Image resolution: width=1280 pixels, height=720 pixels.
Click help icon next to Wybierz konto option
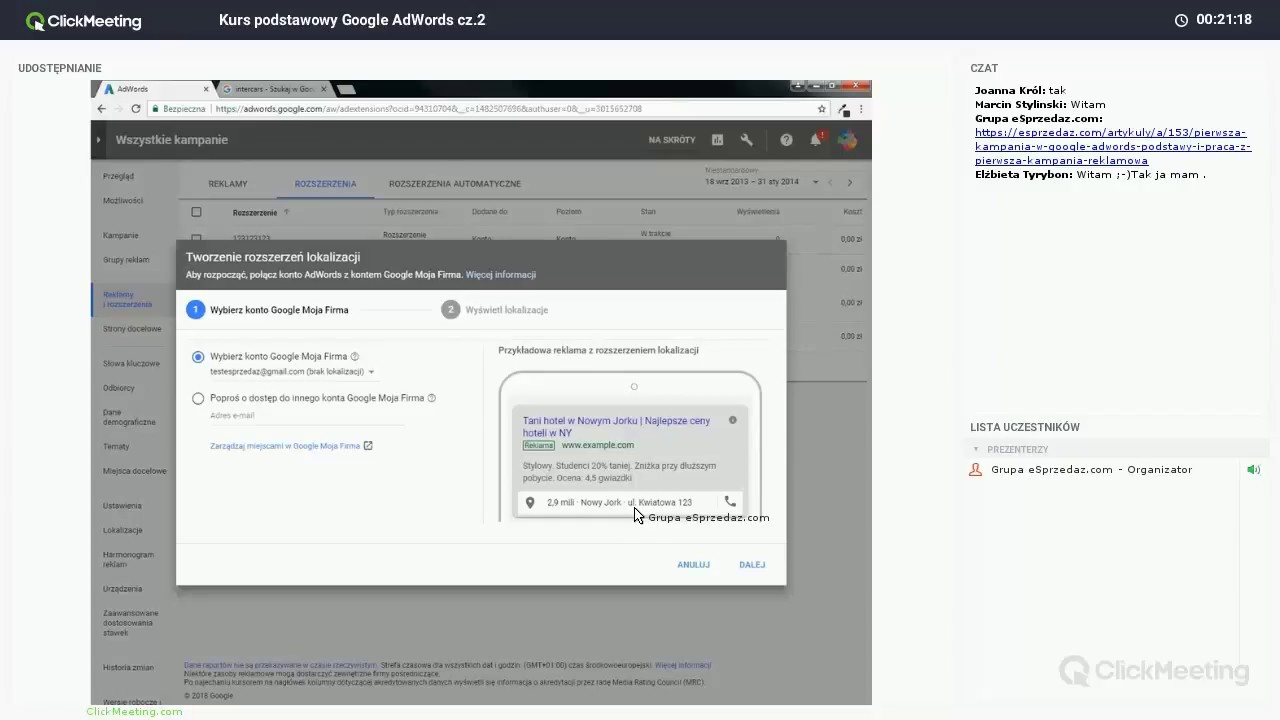355,356
